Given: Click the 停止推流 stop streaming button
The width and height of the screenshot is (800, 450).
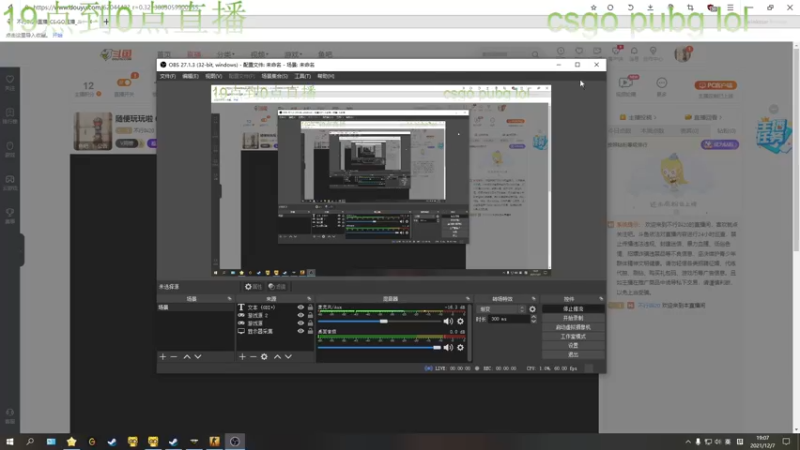Looking at the screenshot, I should click(573, 309).
